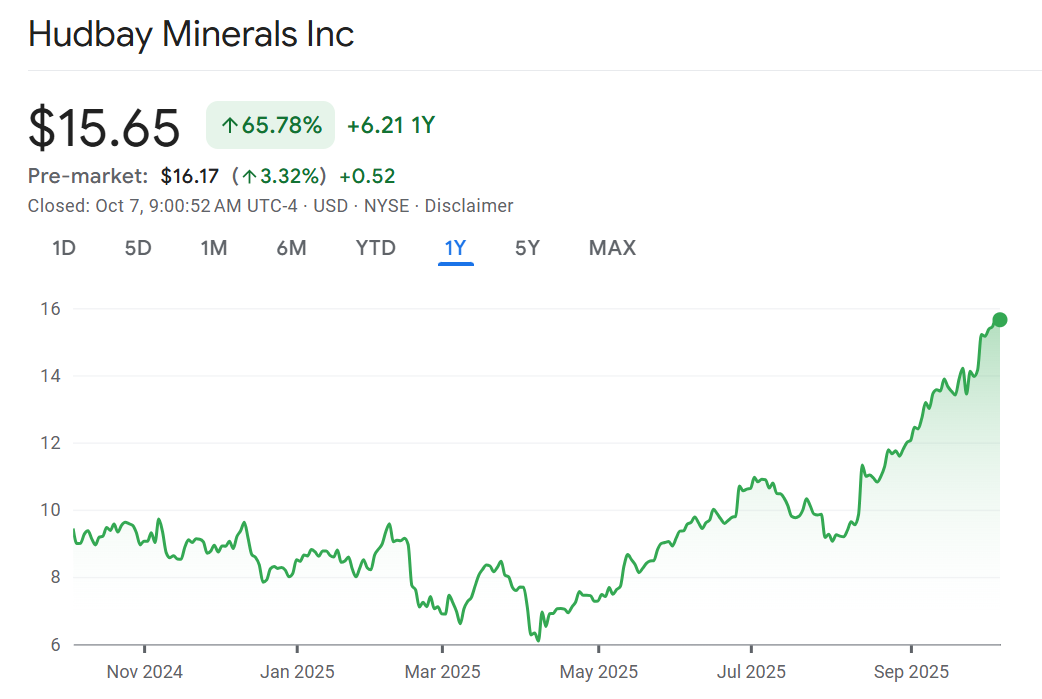Open the 6M time range tab
The height and width of the screenshot is (699, 1042).
[291, 248]
